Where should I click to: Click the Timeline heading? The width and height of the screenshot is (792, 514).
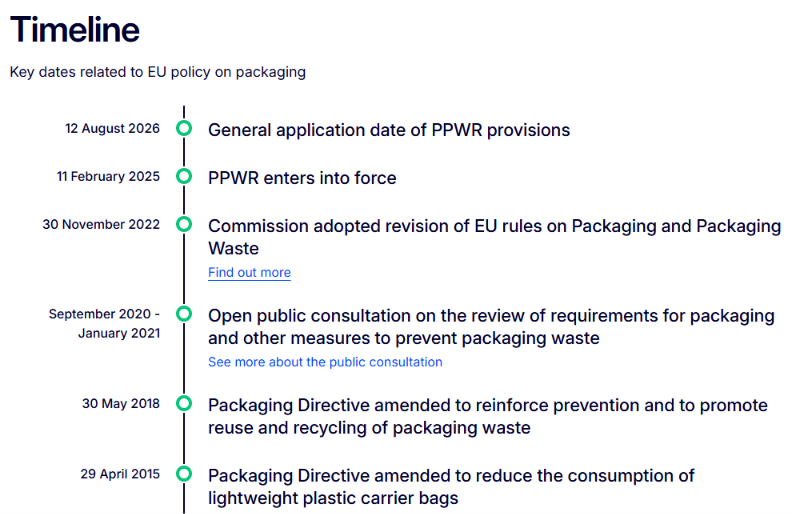pos(75,29)
